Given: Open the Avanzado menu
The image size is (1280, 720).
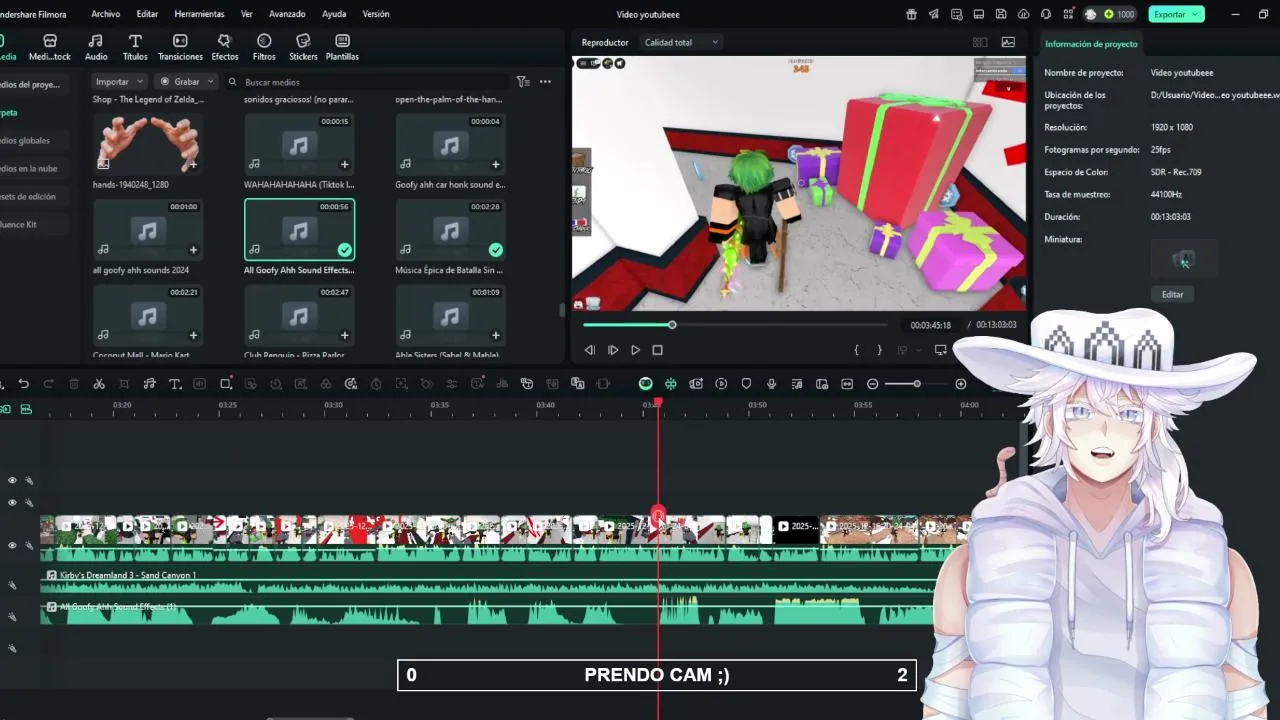Looking at the screenshot, I should [287, 14].
